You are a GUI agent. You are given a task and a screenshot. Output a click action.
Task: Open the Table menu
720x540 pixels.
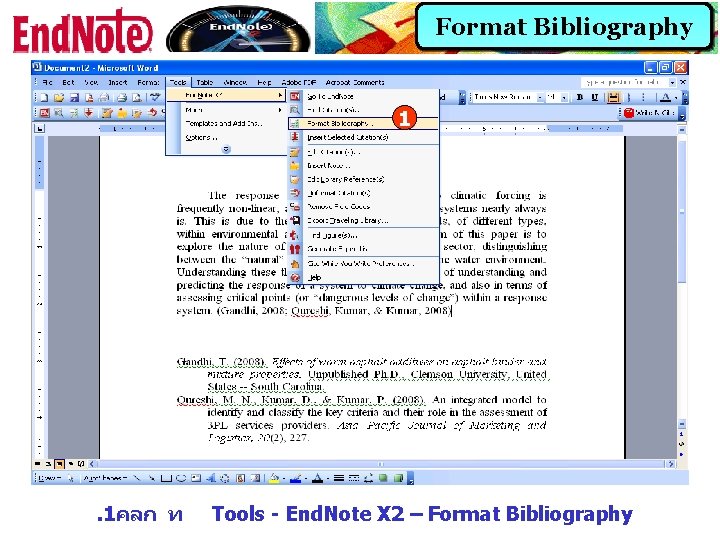tap(205, 83)
